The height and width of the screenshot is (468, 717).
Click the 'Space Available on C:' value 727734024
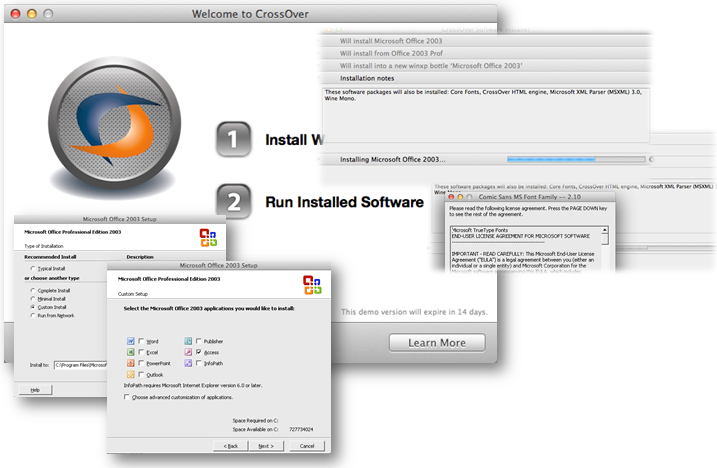point(301,429)
